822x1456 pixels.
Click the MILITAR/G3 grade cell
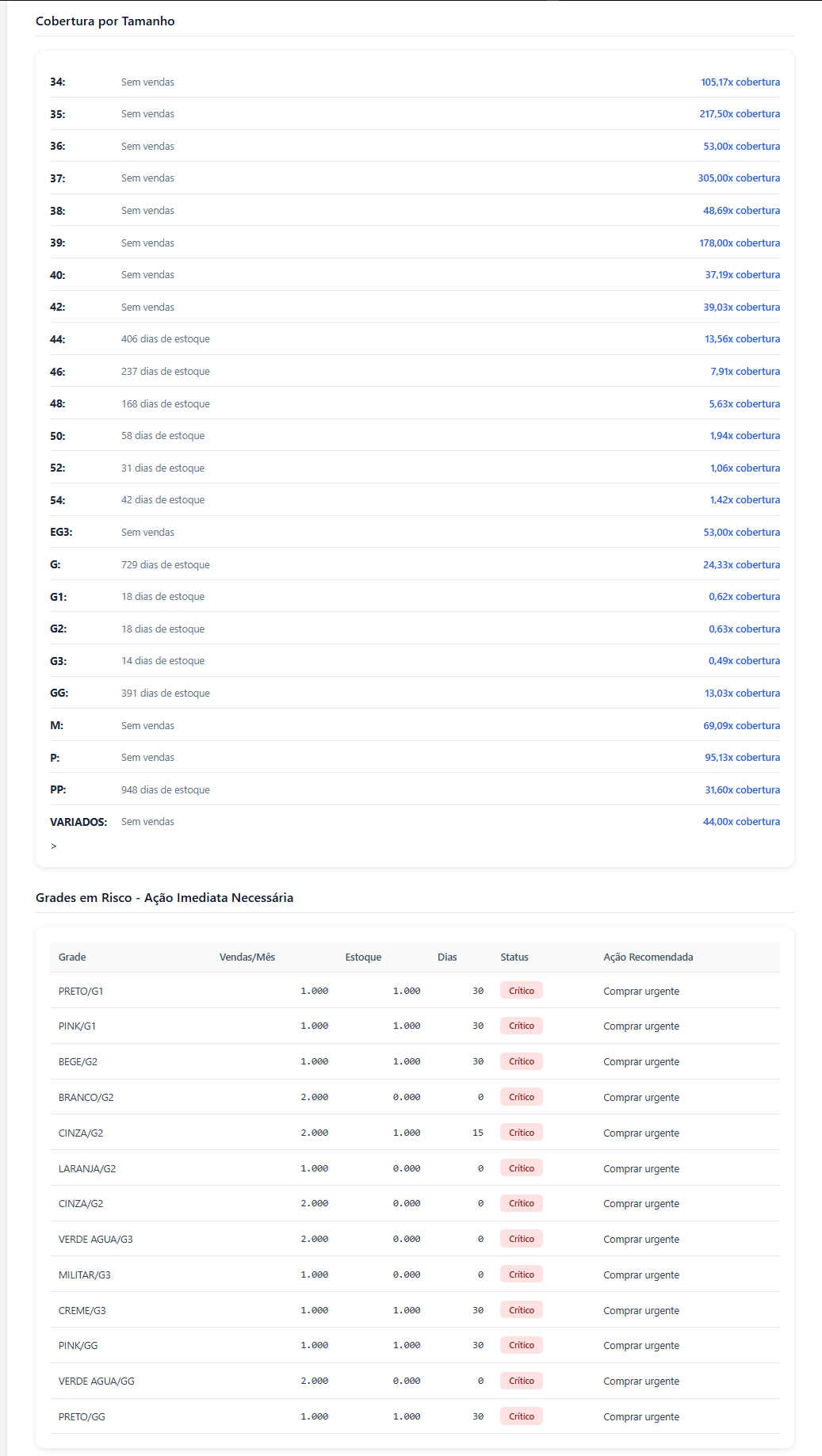85,1275
